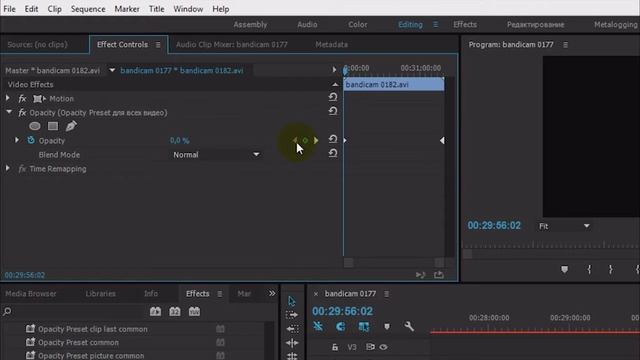Collapse Video Effects section arrow
The height and width of the screenshot is (360, 640).
click(336, 84)
